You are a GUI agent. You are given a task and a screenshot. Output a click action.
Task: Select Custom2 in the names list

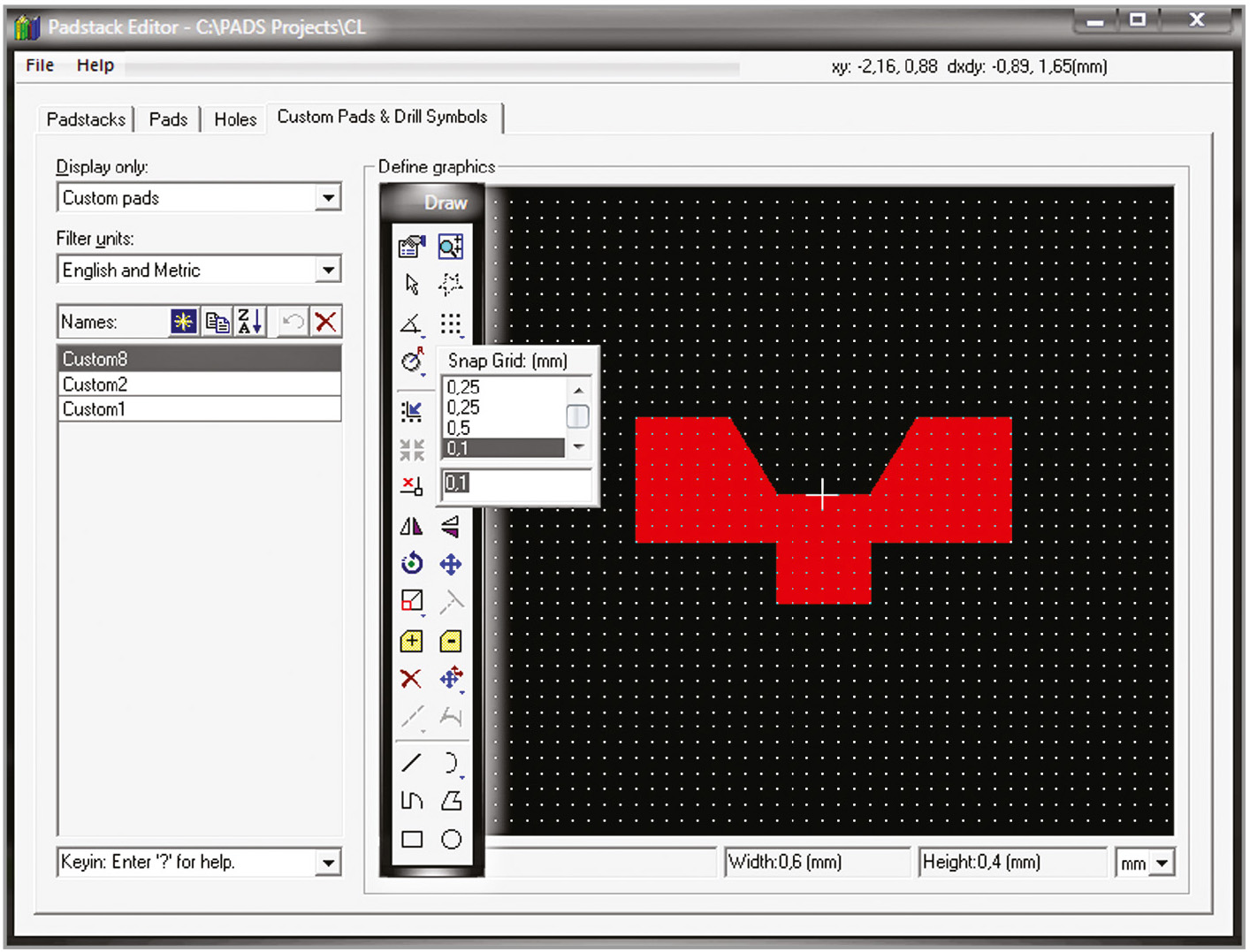(199, 385)
